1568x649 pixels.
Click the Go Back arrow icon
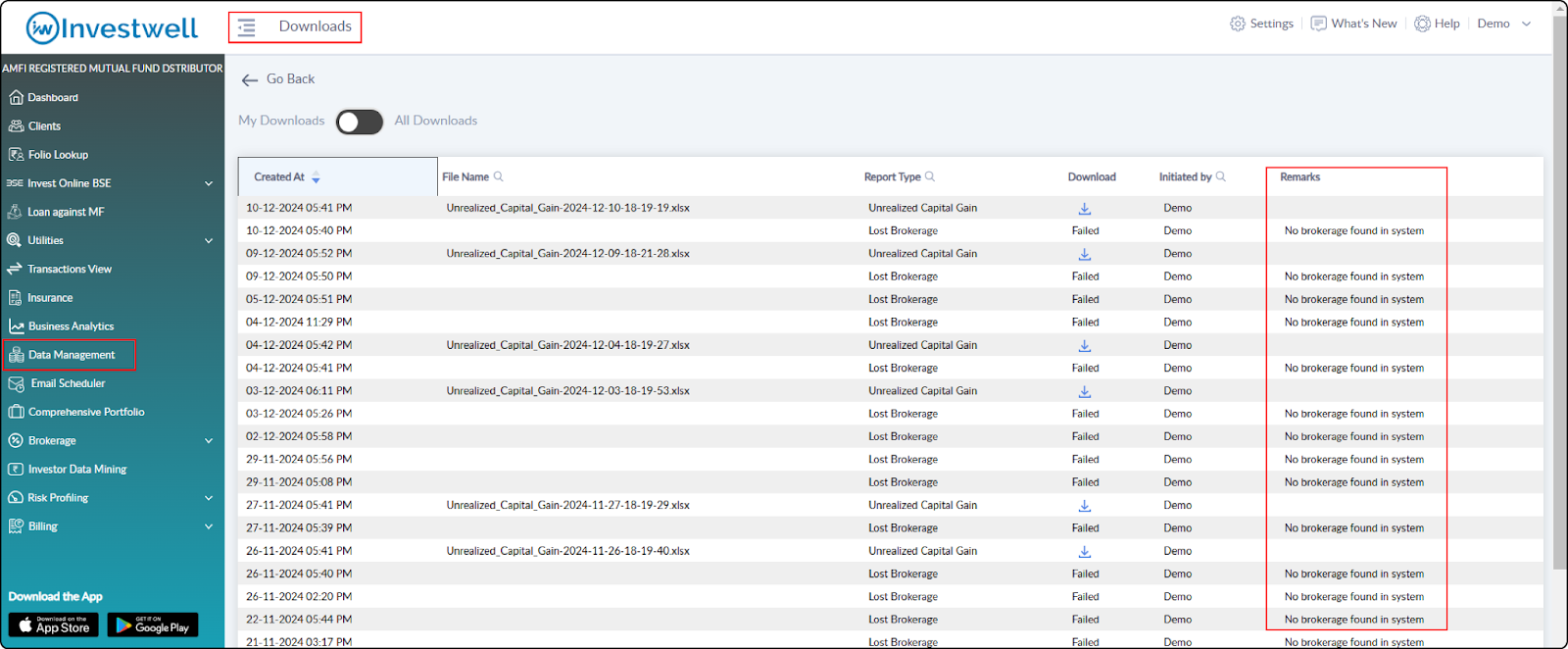coord(250,80)
